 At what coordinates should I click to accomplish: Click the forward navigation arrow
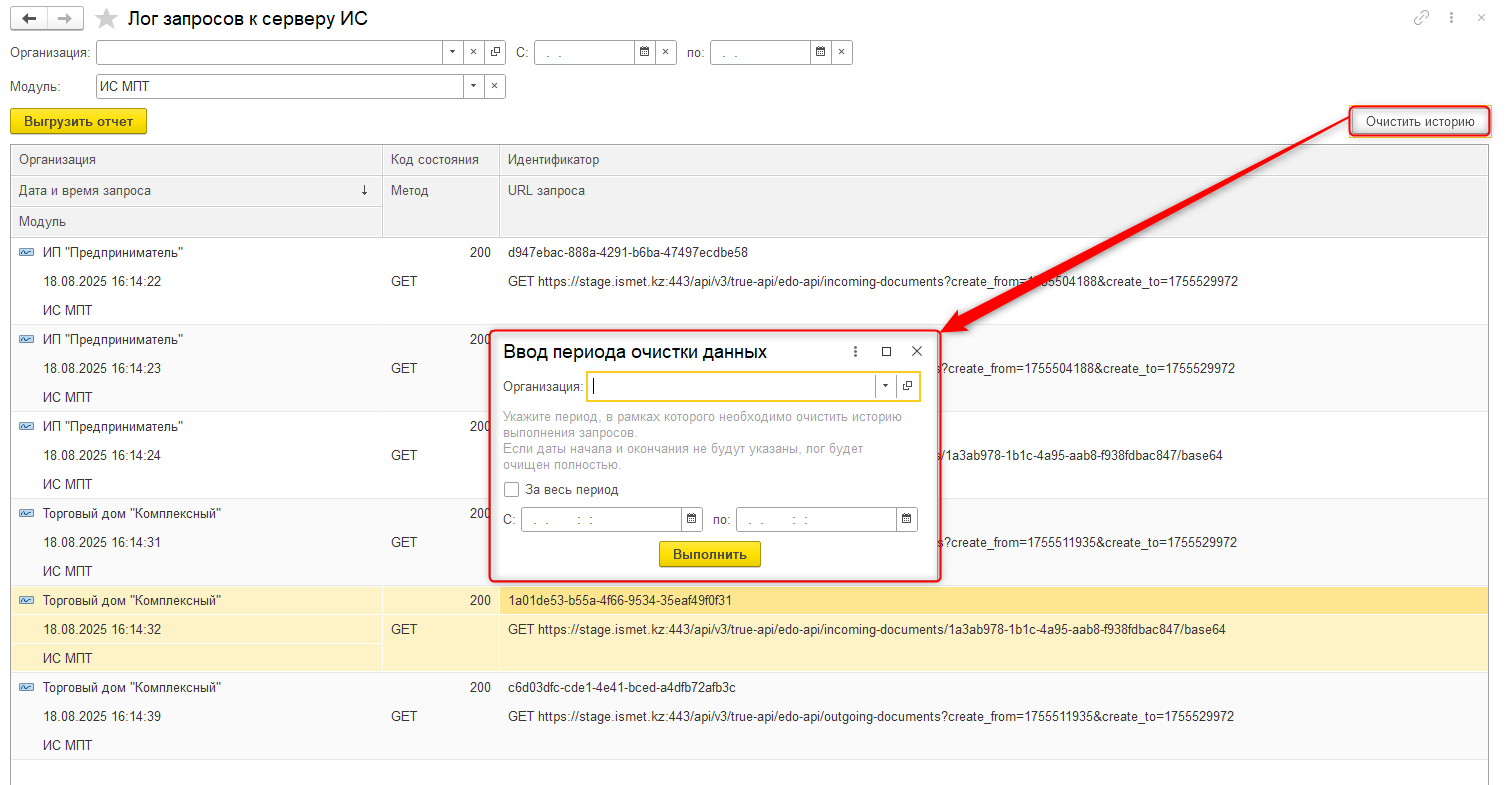tap(65, 19)
